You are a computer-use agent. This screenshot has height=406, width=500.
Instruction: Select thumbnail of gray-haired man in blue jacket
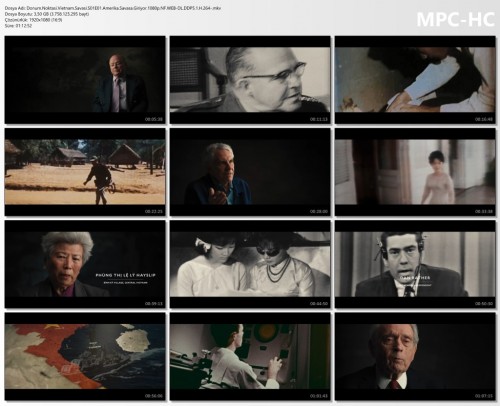(x=250, y=172)
